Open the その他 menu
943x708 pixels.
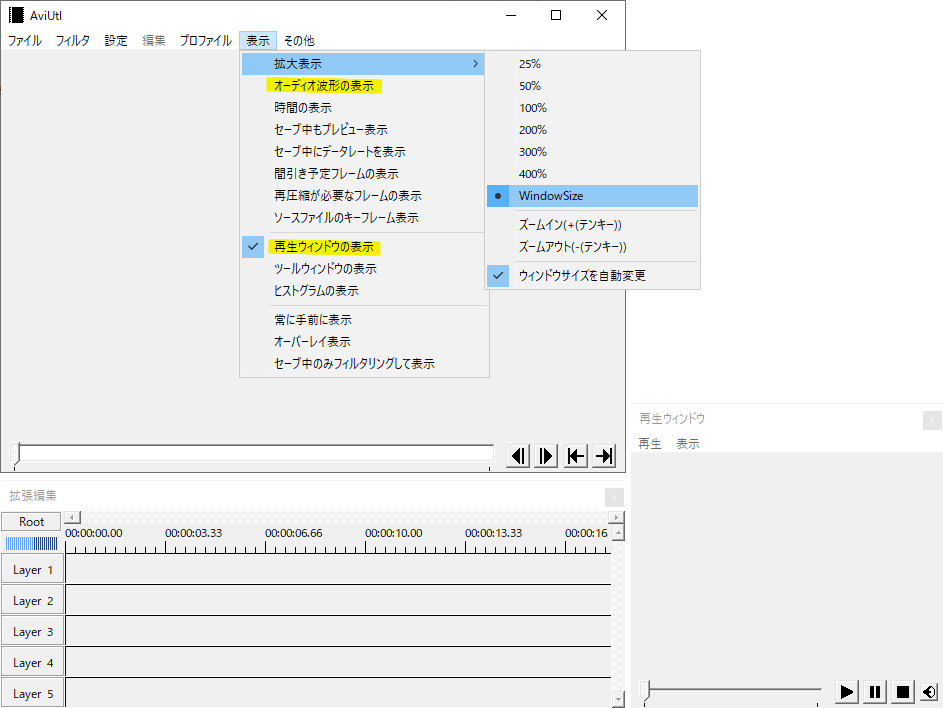[299, 41]
